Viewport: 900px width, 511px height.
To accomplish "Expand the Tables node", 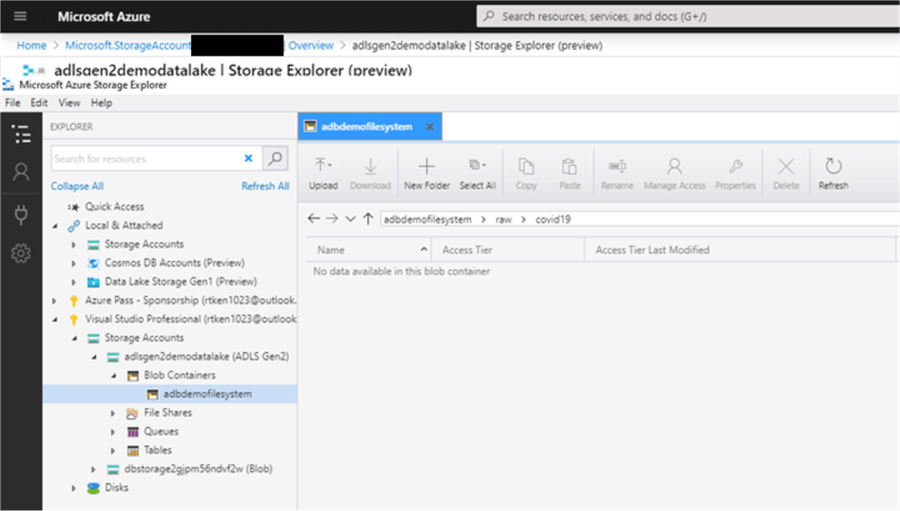I will pos(113,450).
